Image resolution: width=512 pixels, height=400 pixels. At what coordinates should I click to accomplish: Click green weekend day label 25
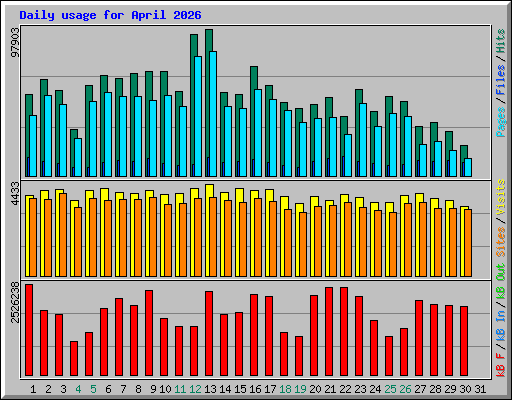(x=390, y=389)
